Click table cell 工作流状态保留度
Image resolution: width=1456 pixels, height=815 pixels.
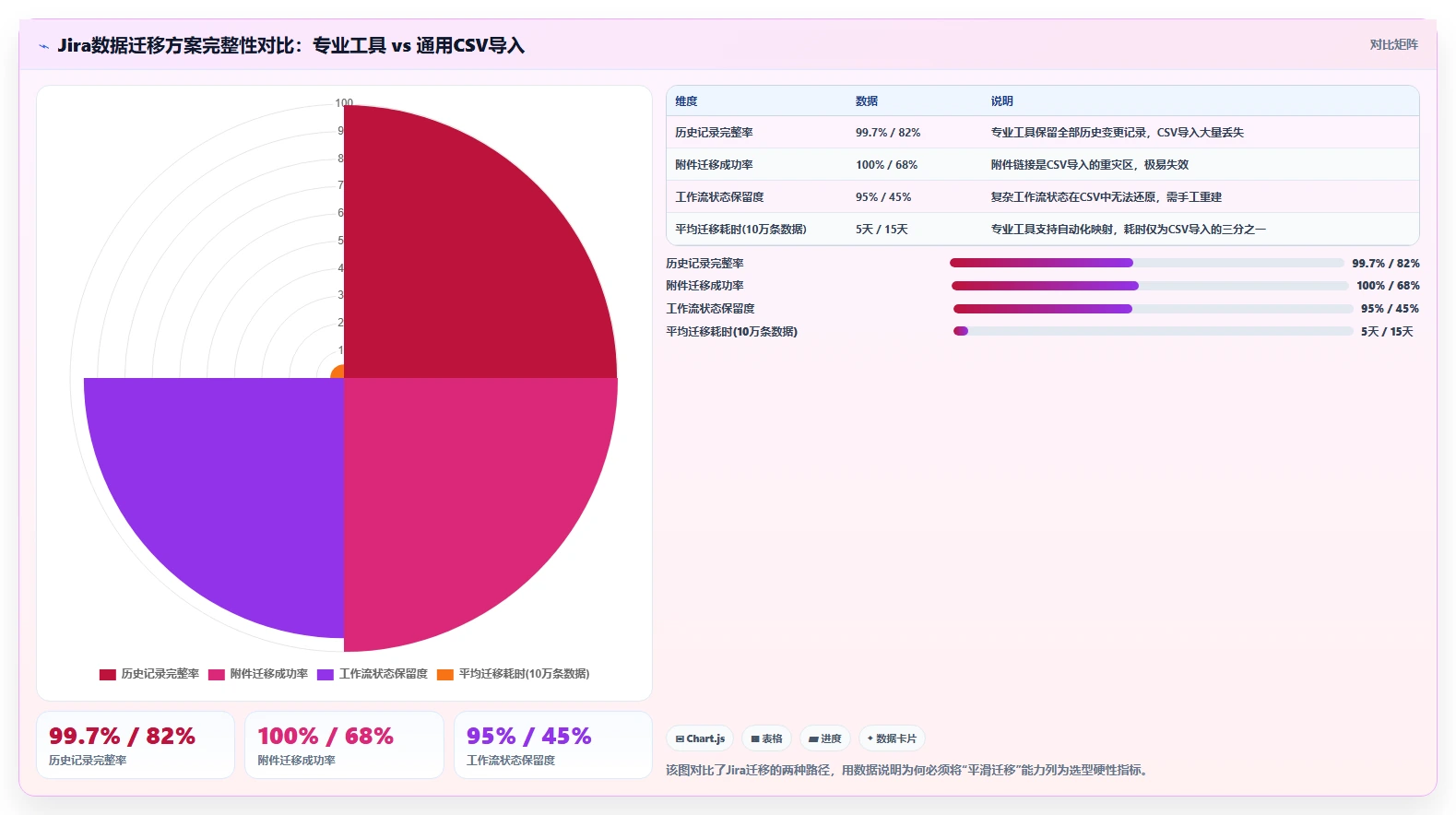pyautogui.click(x=719, y=197)
